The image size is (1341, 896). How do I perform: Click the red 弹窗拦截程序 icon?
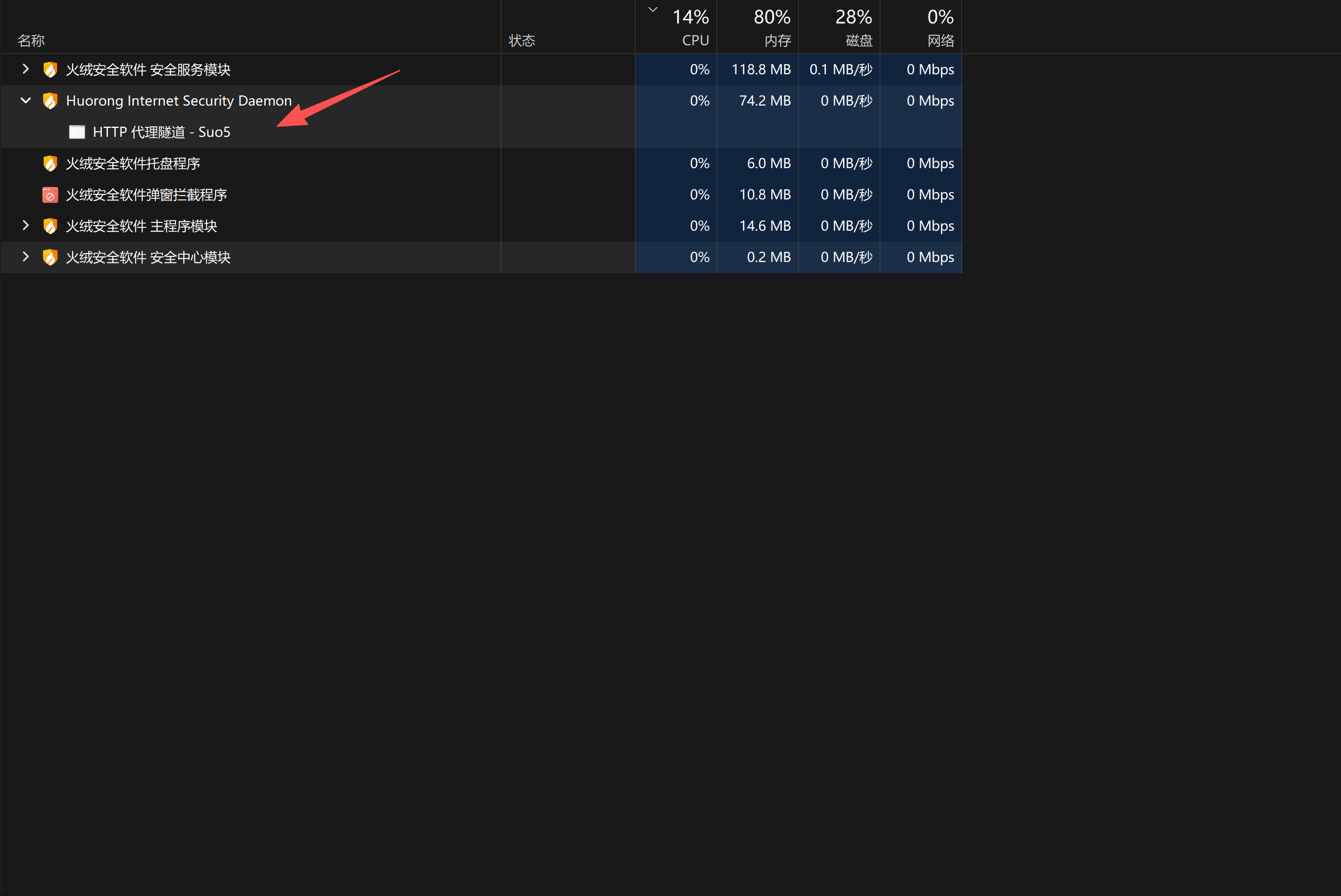[x=50, y=195]
